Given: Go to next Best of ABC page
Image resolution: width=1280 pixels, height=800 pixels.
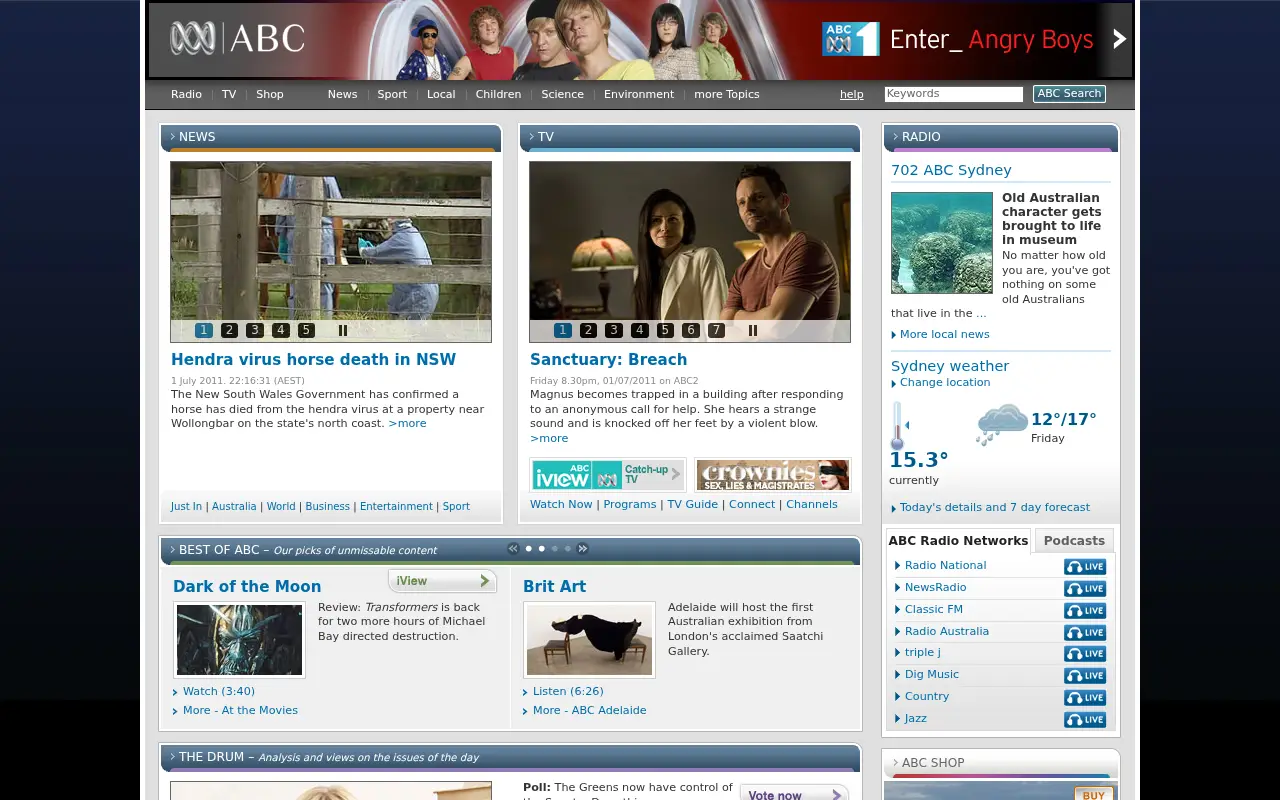Looking at the screenshot, I should click(583, 548).
